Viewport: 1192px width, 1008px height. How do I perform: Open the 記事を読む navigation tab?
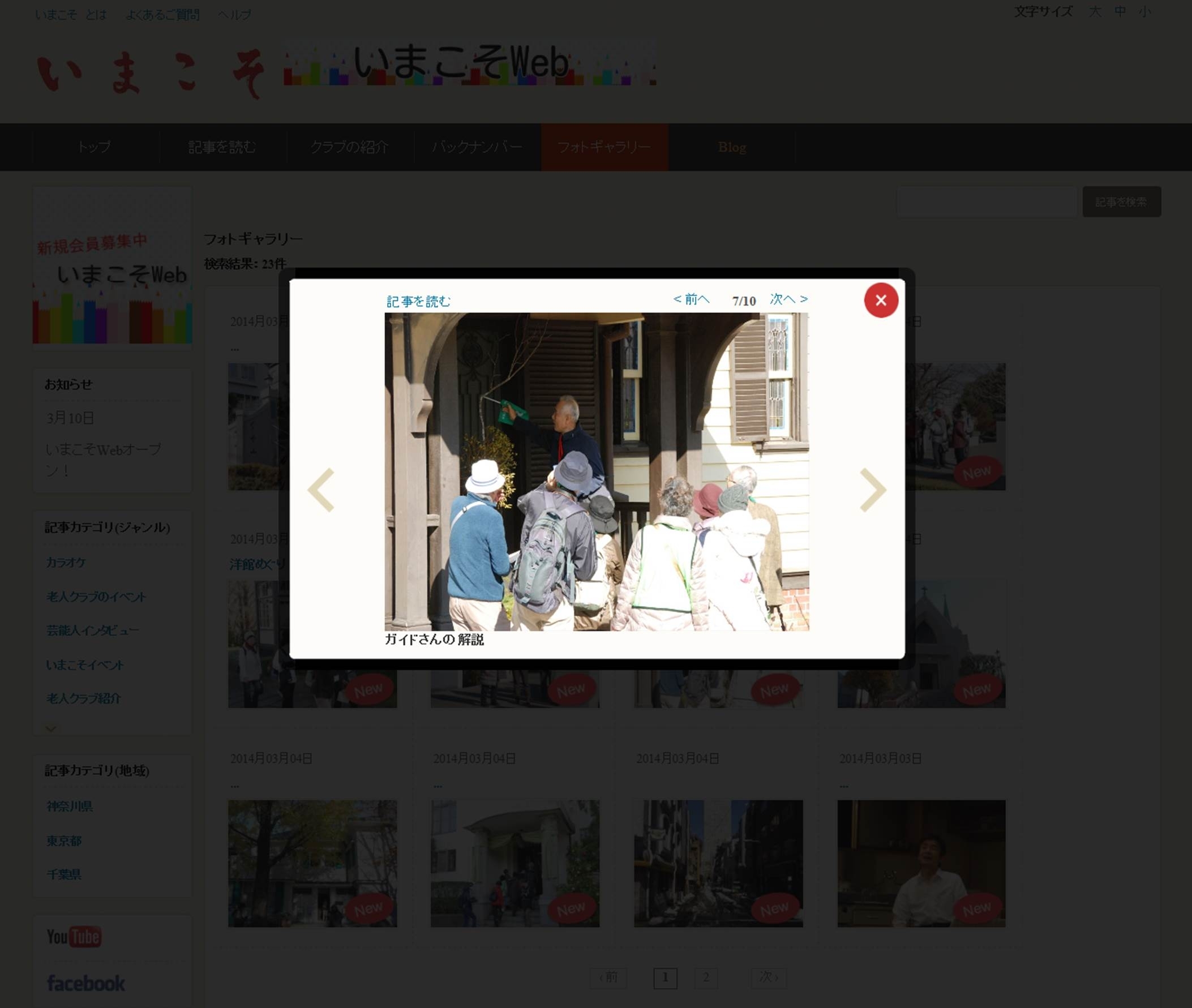[222, 147]
